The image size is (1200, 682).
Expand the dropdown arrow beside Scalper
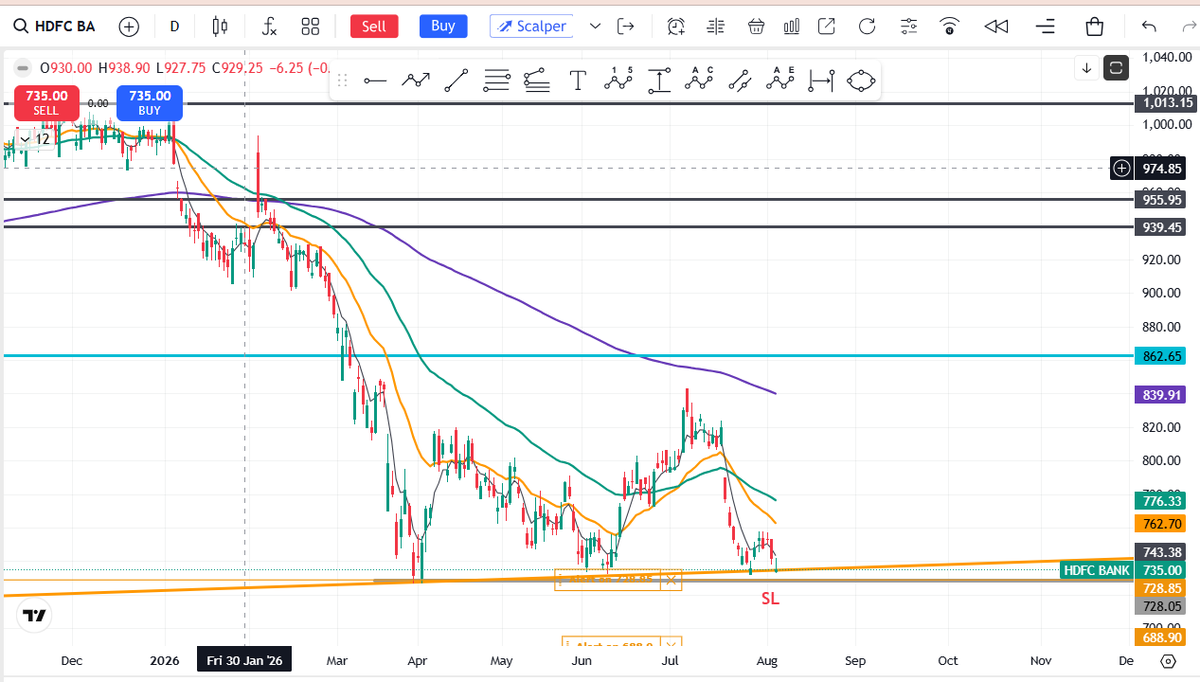click(x=596, y=26)
